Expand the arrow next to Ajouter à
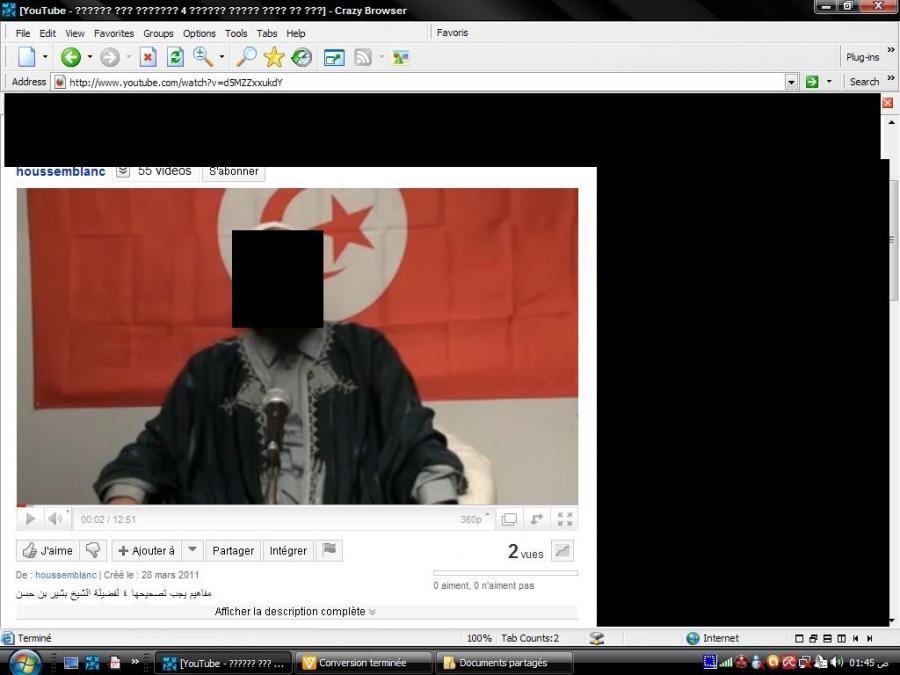 point(193,550)
